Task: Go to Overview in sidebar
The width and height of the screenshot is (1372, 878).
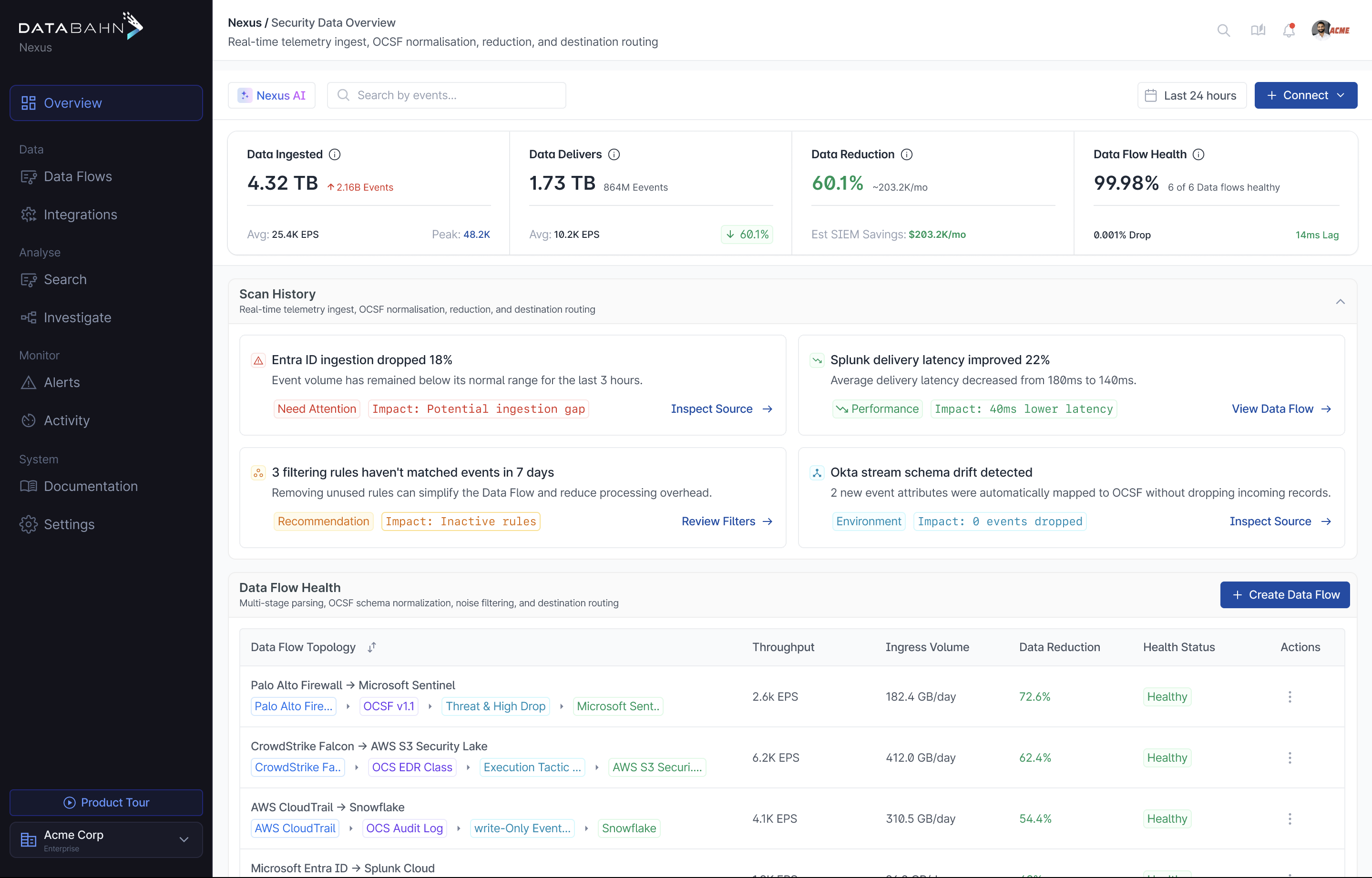Action: (x=106, y=103)
